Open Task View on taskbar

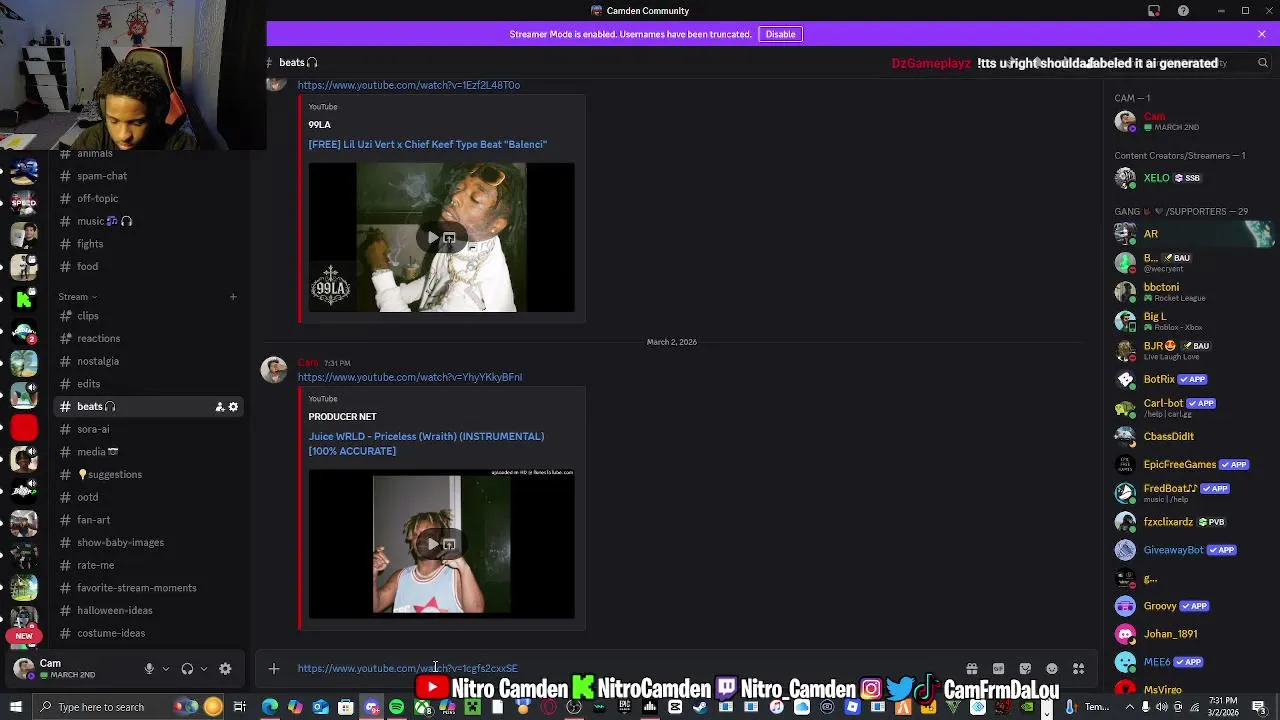tap(240, 707)
